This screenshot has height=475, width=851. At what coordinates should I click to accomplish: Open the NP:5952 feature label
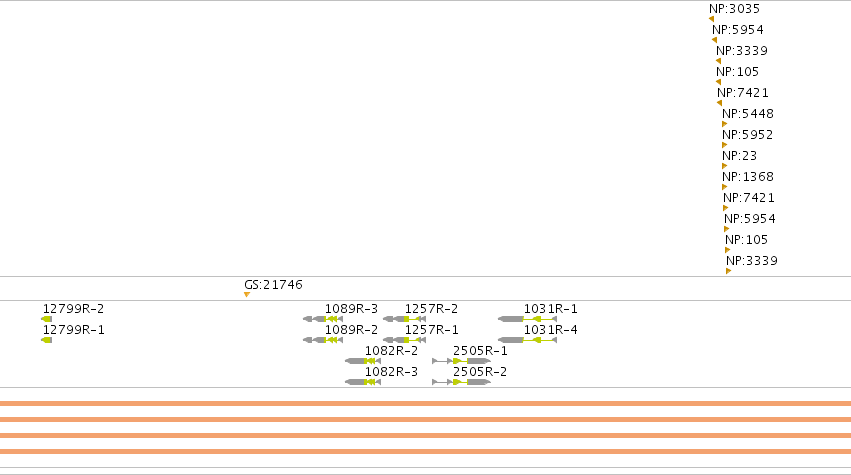click(x=747, y=135)
